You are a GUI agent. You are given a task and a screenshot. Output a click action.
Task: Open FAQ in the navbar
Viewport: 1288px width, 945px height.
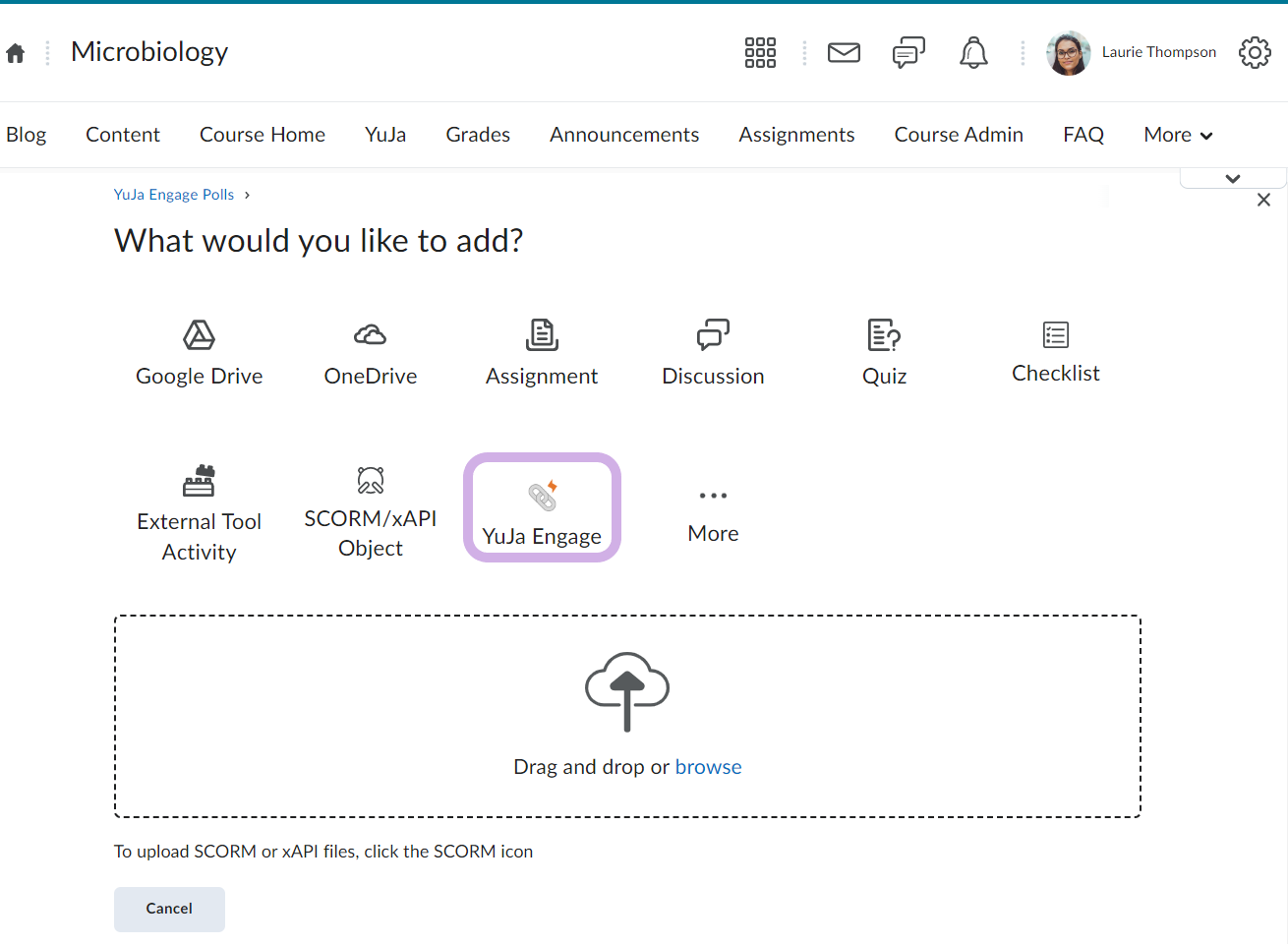click(1083, 135)
